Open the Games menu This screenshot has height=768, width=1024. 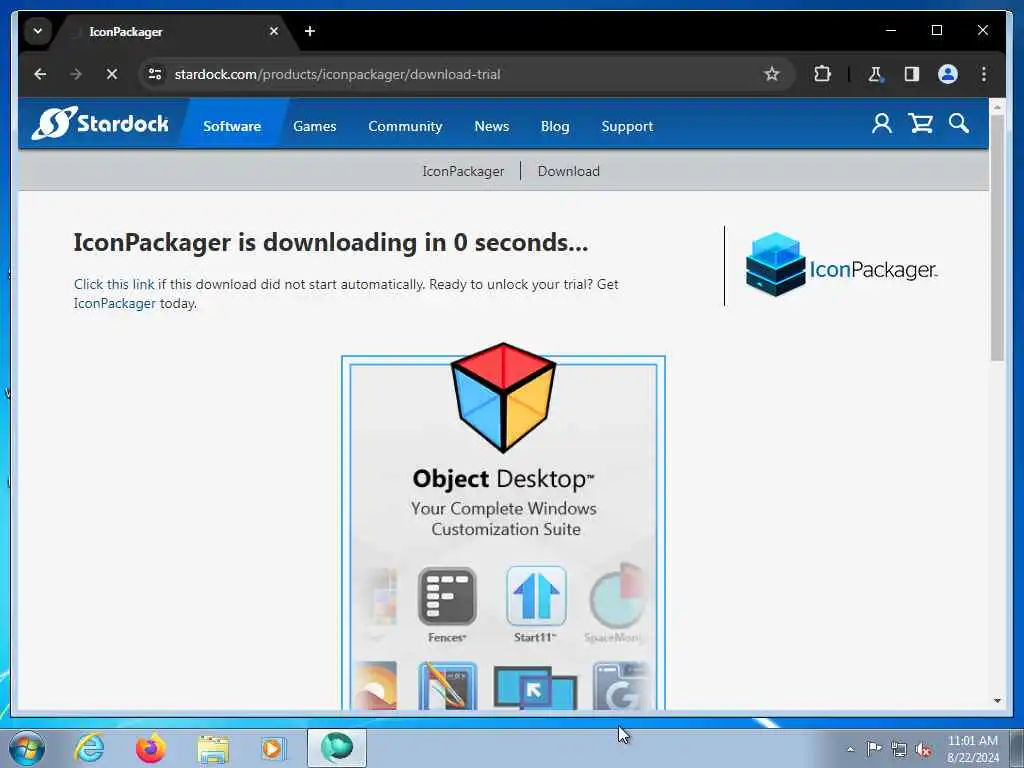315,126
